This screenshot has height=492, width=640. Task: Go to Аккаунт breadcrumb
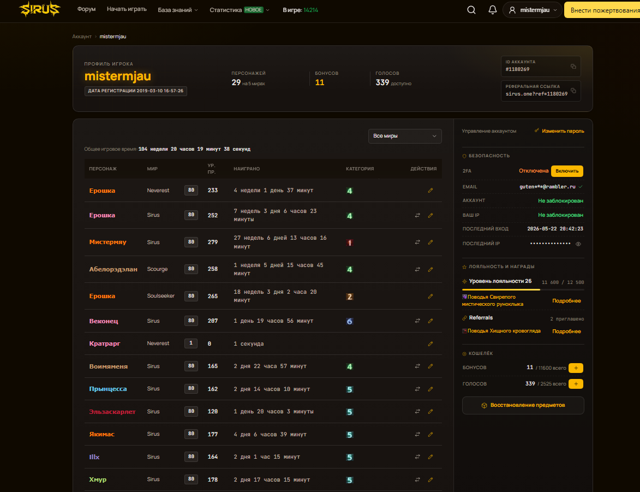pos(82,36)
